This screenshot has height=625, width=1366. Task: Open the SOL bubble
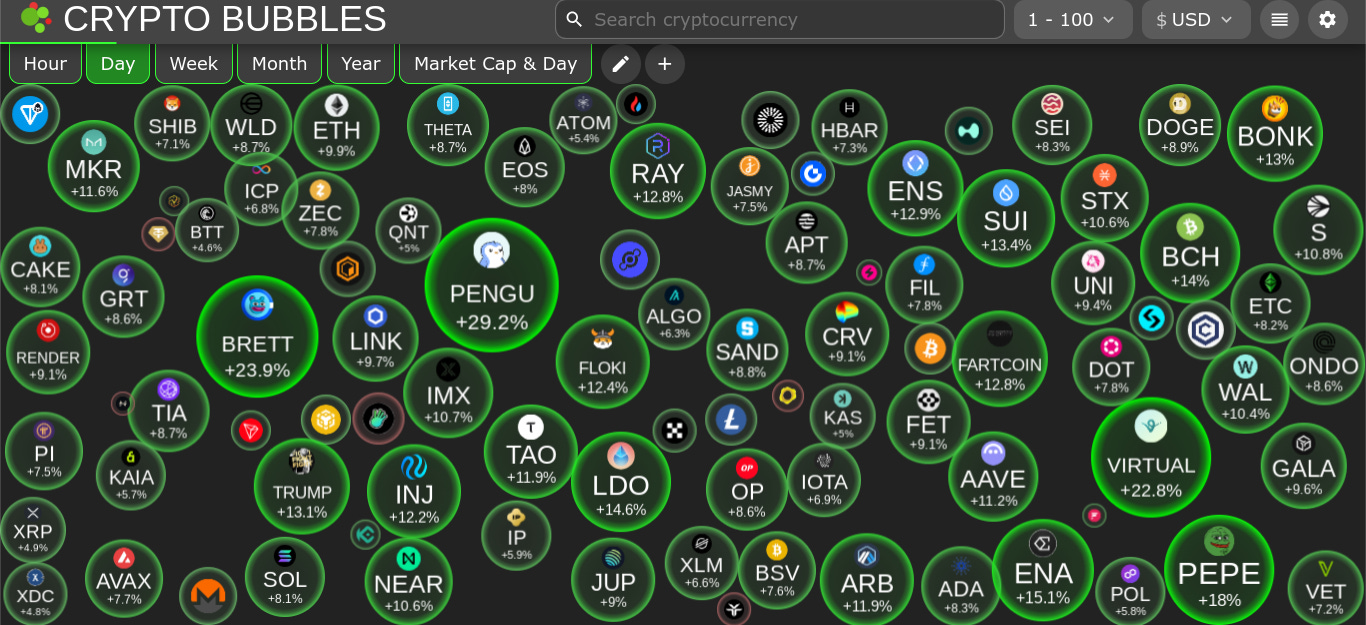click(285, 577)
